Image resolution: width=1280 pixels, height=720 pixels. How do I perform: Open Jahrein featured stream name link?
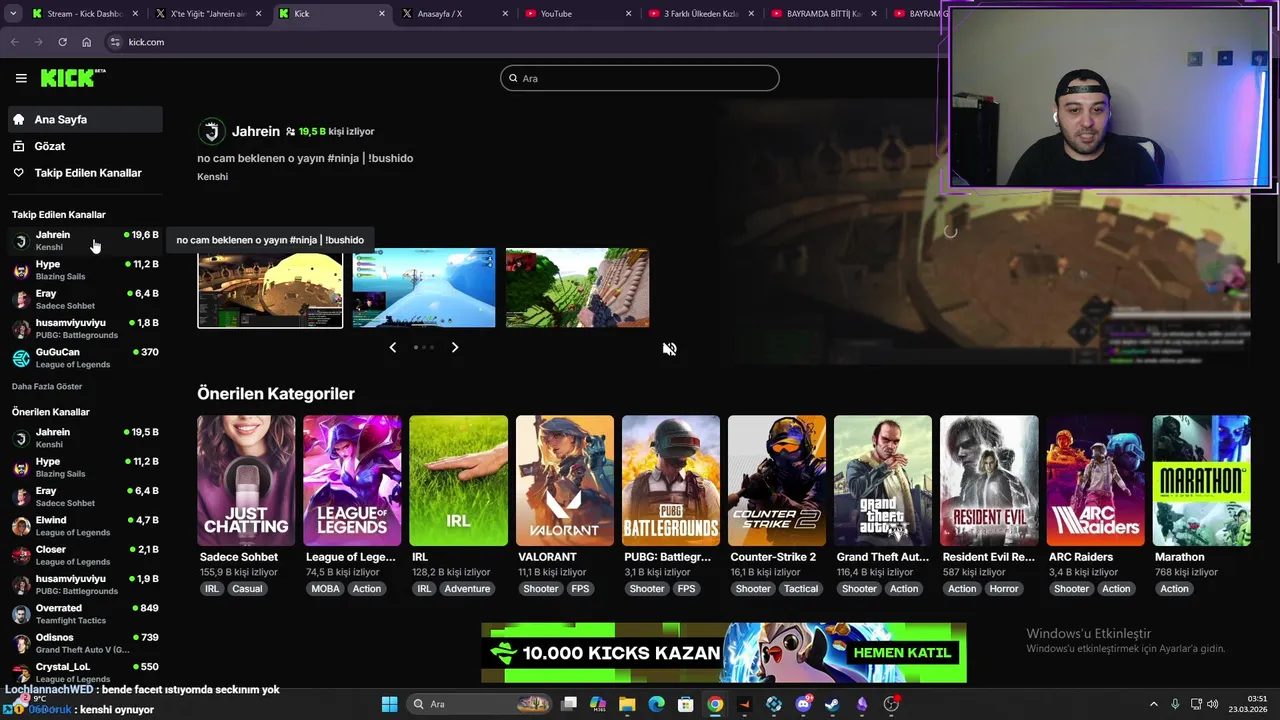pyautogui.click(x=256, y=131)
